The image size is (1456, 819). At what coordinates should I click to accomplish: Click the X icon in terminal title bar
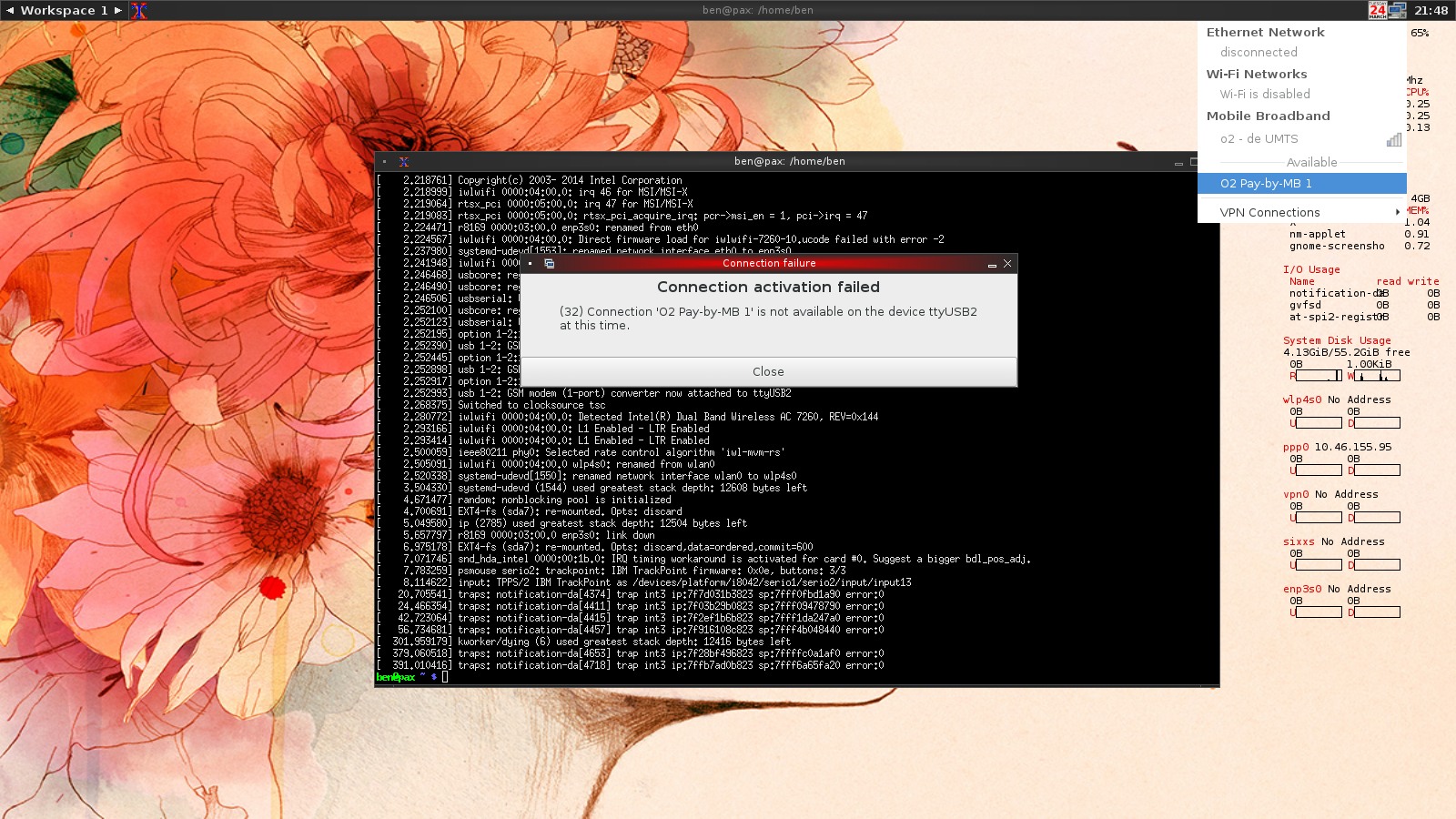click(404, 161)
